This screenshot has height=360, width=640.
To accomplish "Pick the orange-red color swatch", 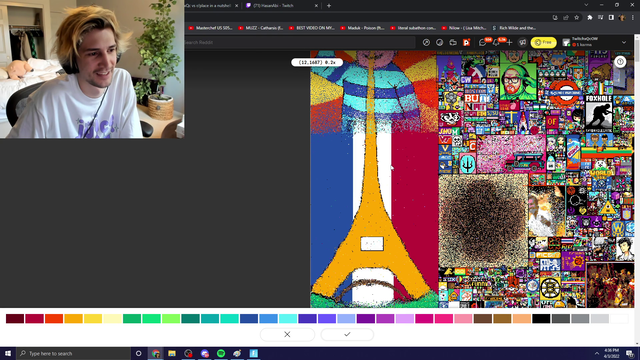I will coord(54,318).
